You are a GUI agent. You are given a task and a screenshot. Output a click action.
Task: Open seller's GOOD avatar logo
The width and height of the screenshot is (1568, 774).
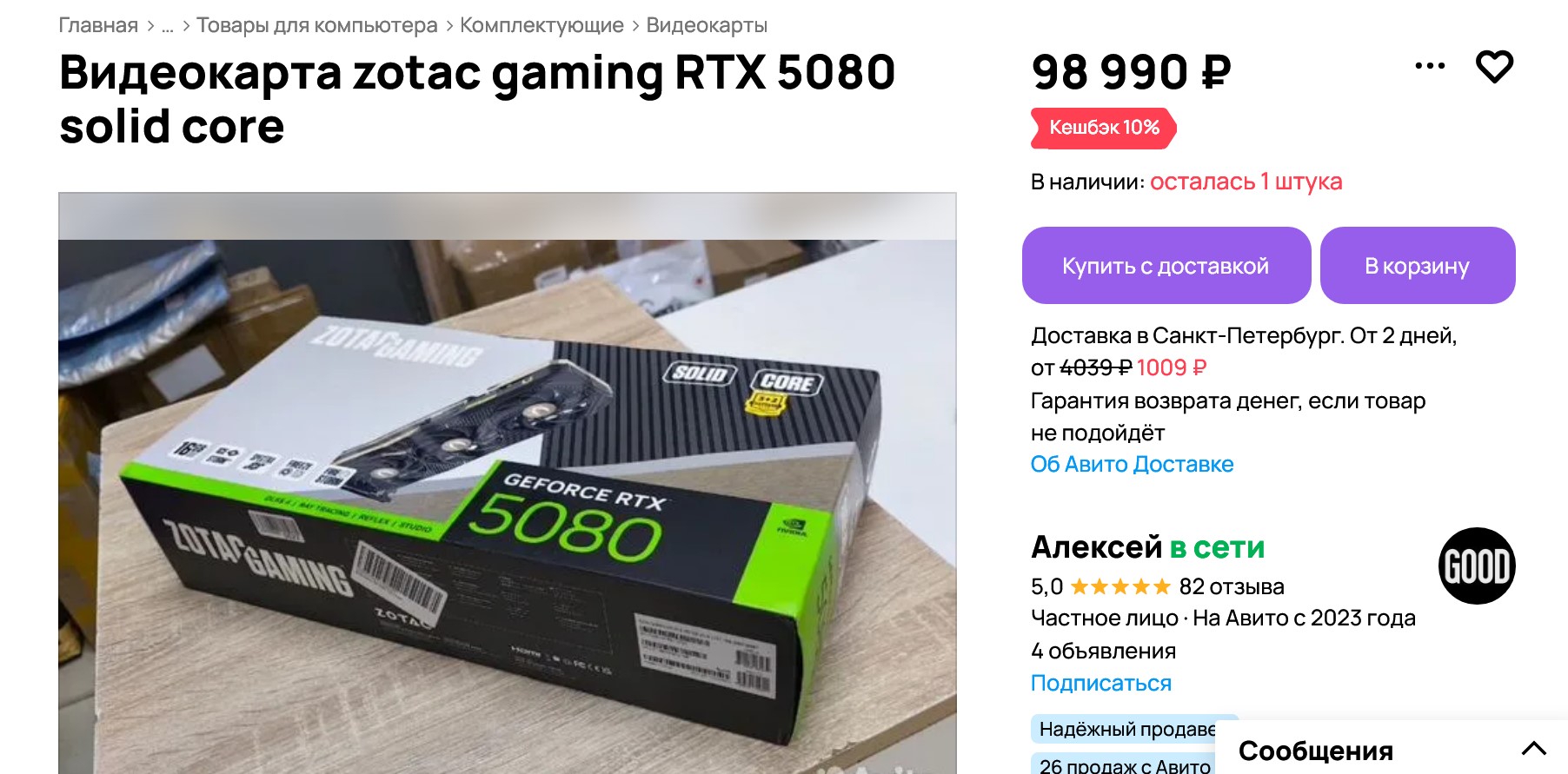tap(1477, 566)
